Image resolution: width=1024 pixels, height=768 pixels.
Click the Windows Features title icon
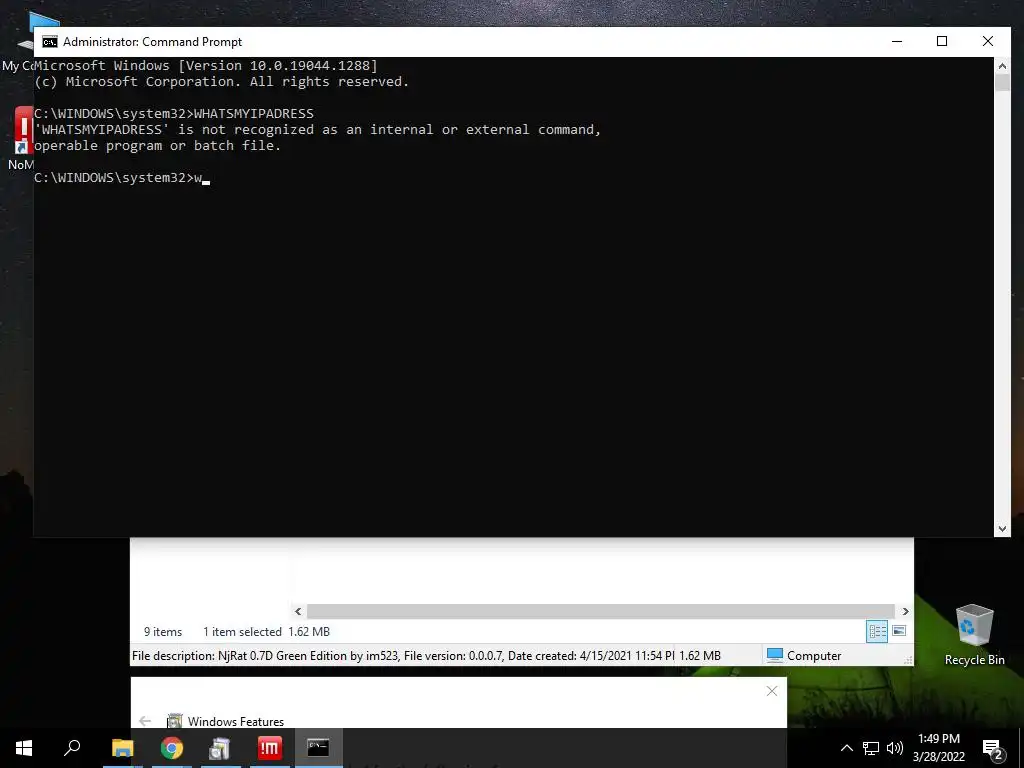click(174, 721)
